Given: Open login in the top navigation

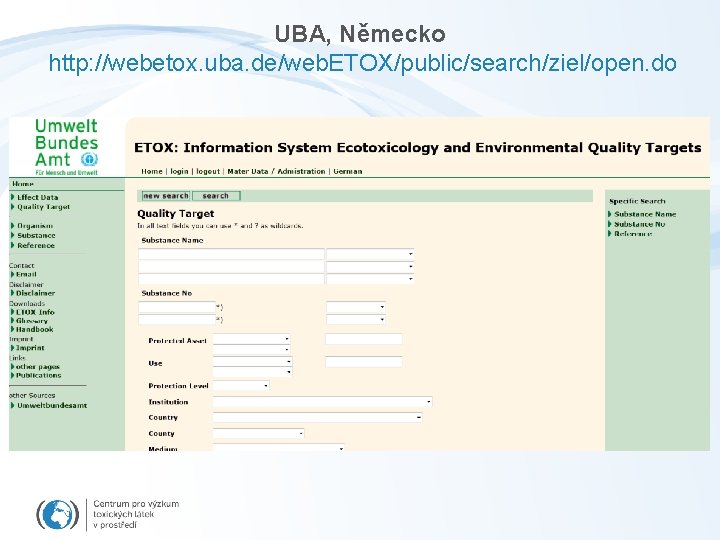Looking at the screenshot, I should tap(179, 171).
